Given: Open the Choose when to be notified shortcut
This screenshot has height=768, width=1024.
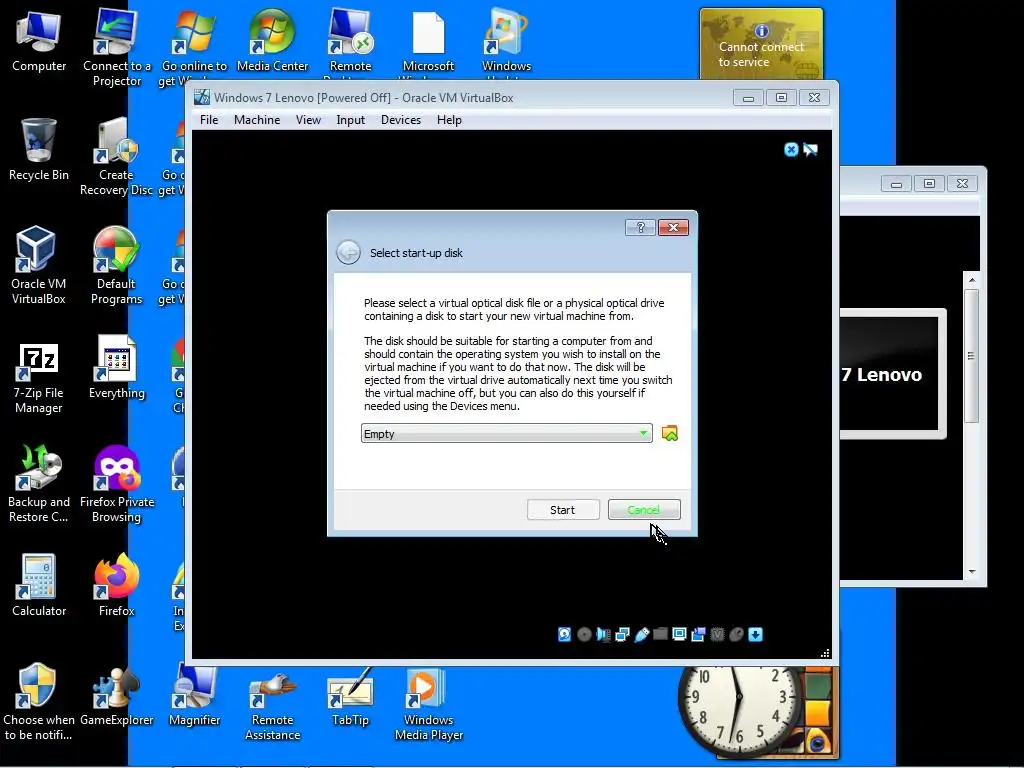Looking at the screenshot, I should 38,703.
